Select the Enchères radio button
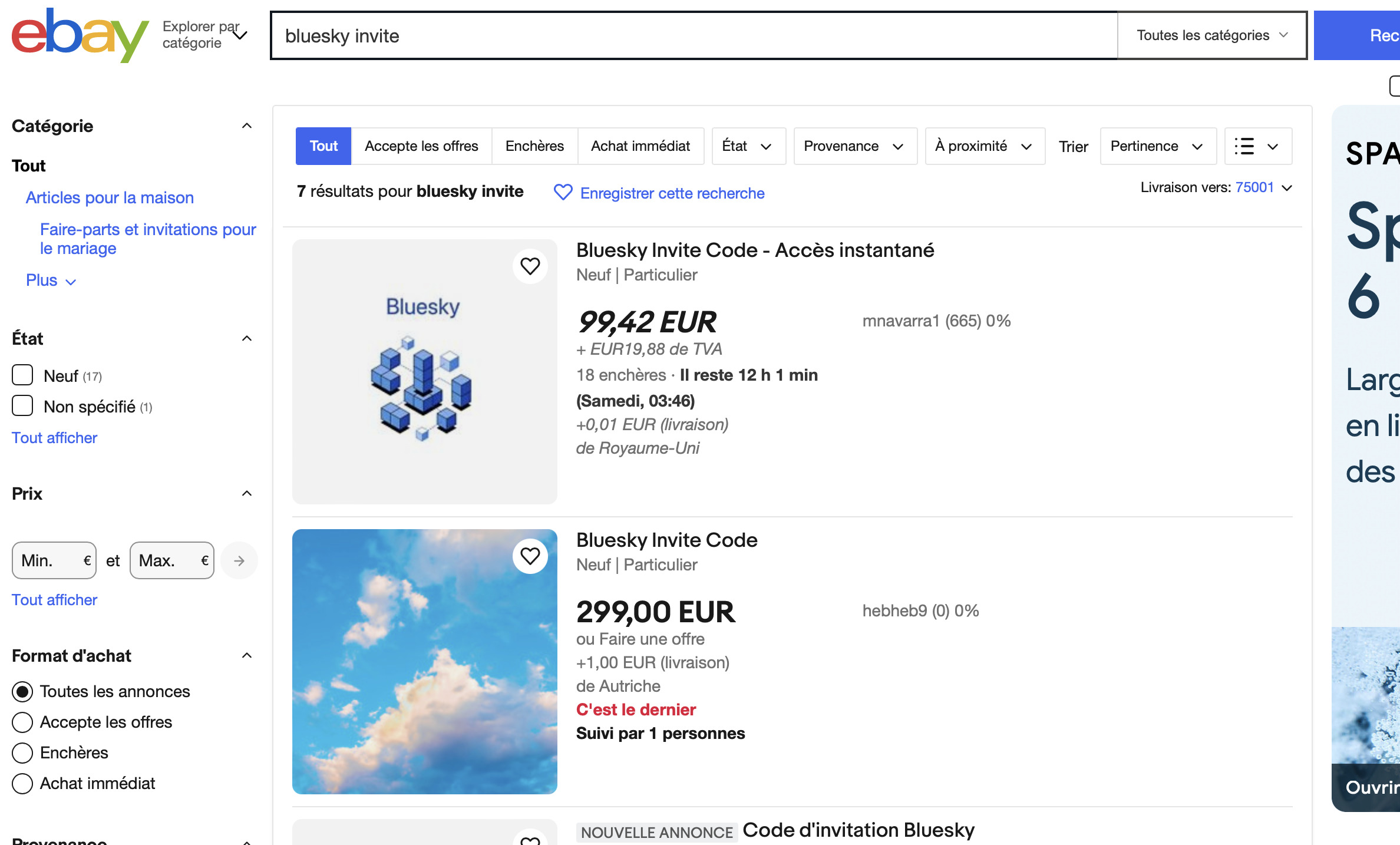Screen dimensions: 1400x845 point(22,752)
